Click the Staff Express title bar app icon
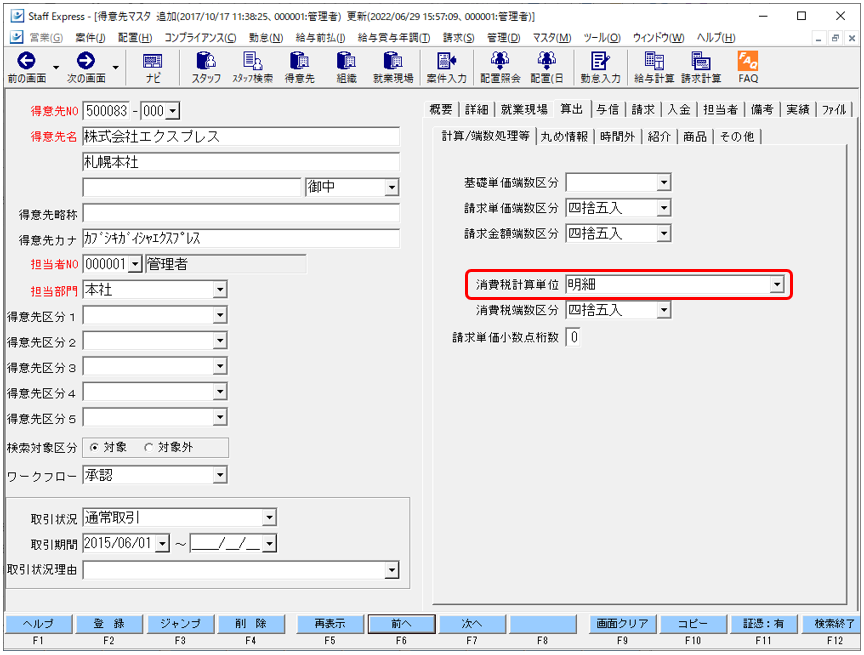864x655 pixels. (x=17, y=16)
